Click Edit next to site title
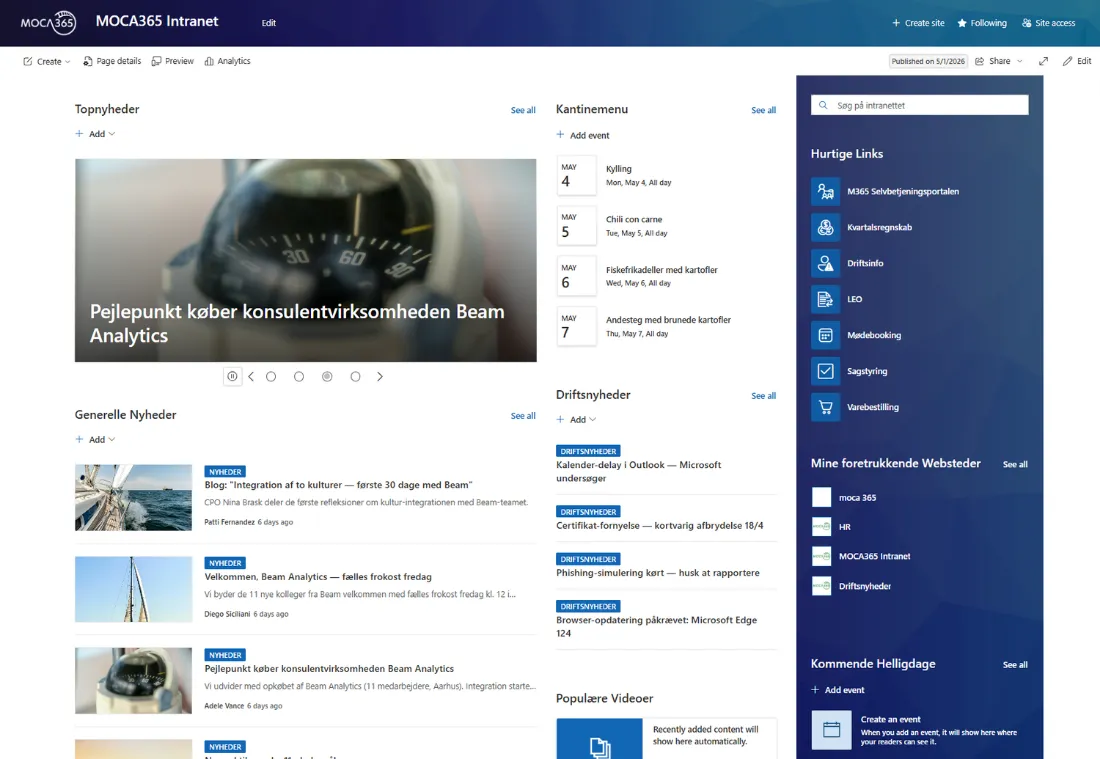The width and height of the screenshot is (1100, 759). [269, 23]
